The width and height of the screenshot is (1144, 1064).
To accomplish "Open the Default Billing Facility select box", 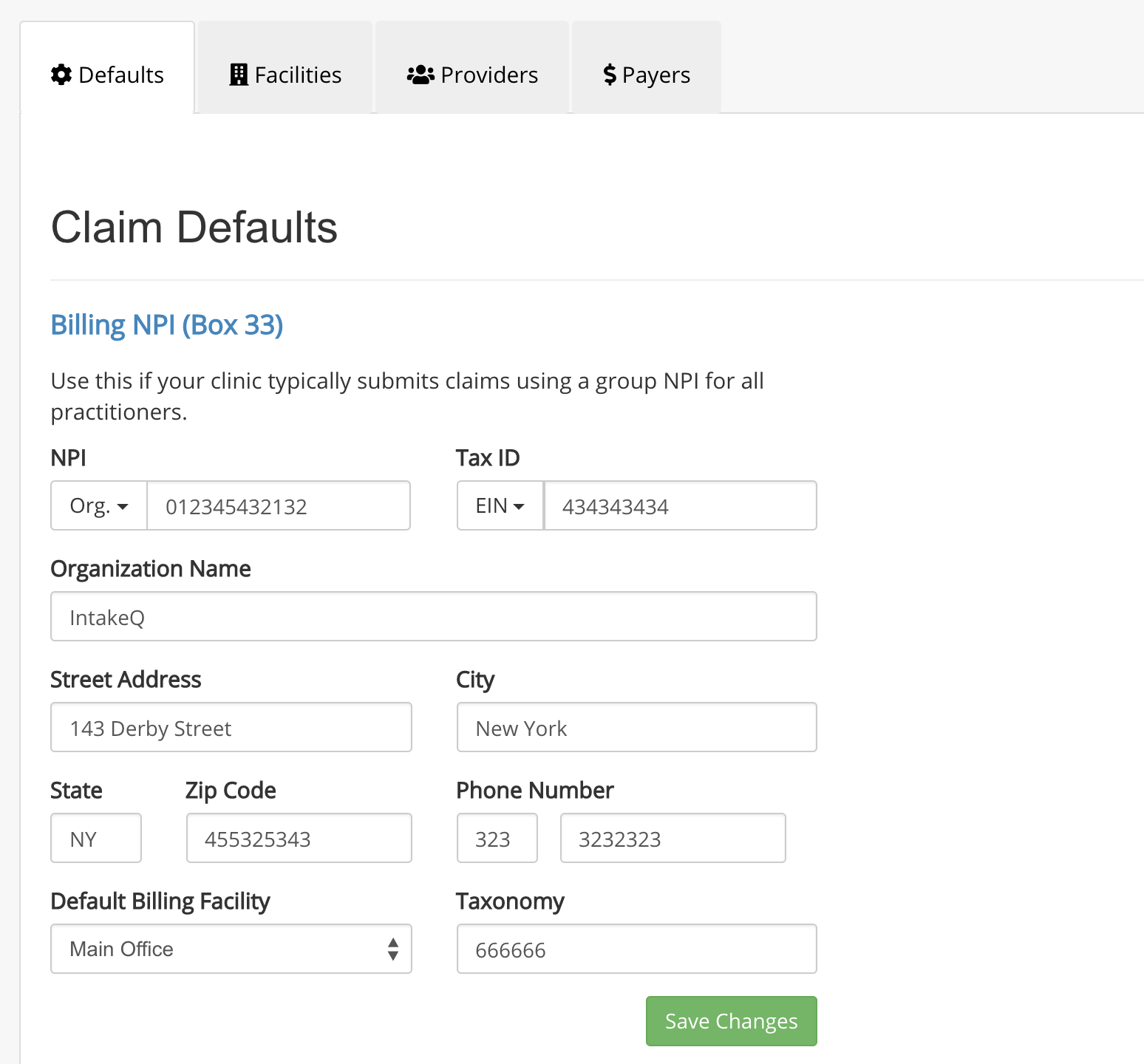I will pos(231,949).
